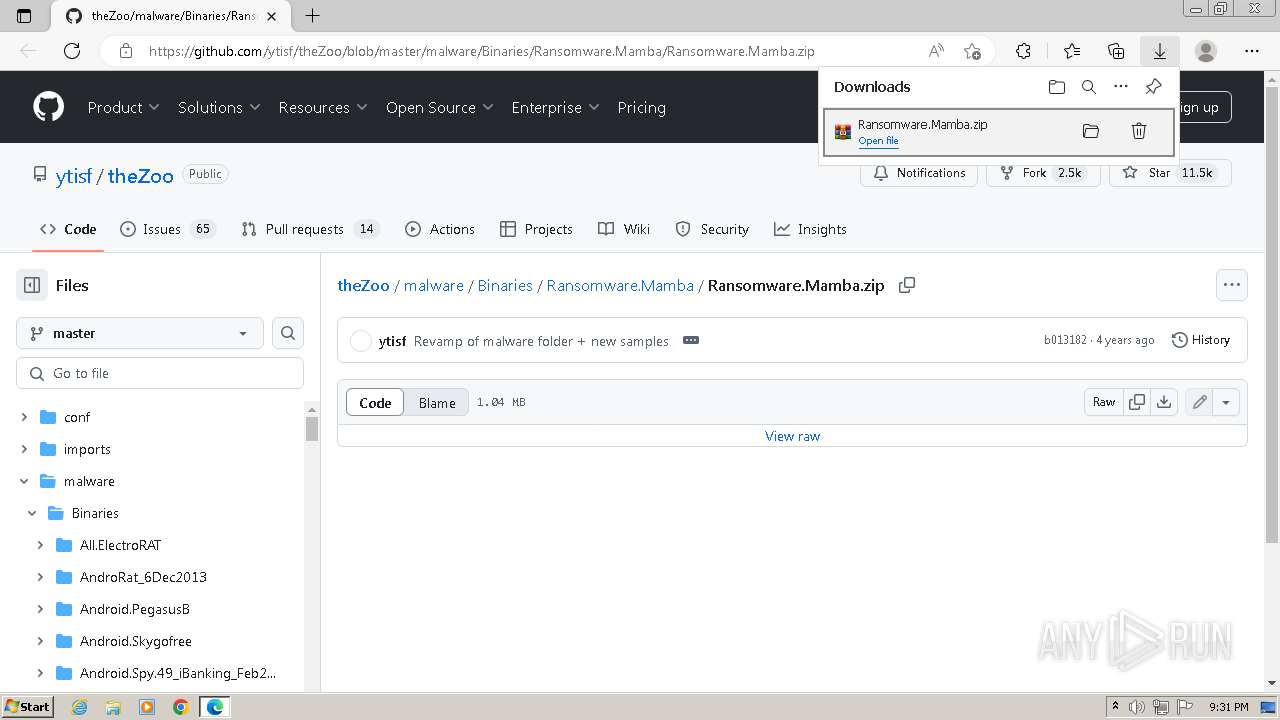Refresh the page with the reload icon
Viewport: 1280px width, 720px height.
coord(72,51)
